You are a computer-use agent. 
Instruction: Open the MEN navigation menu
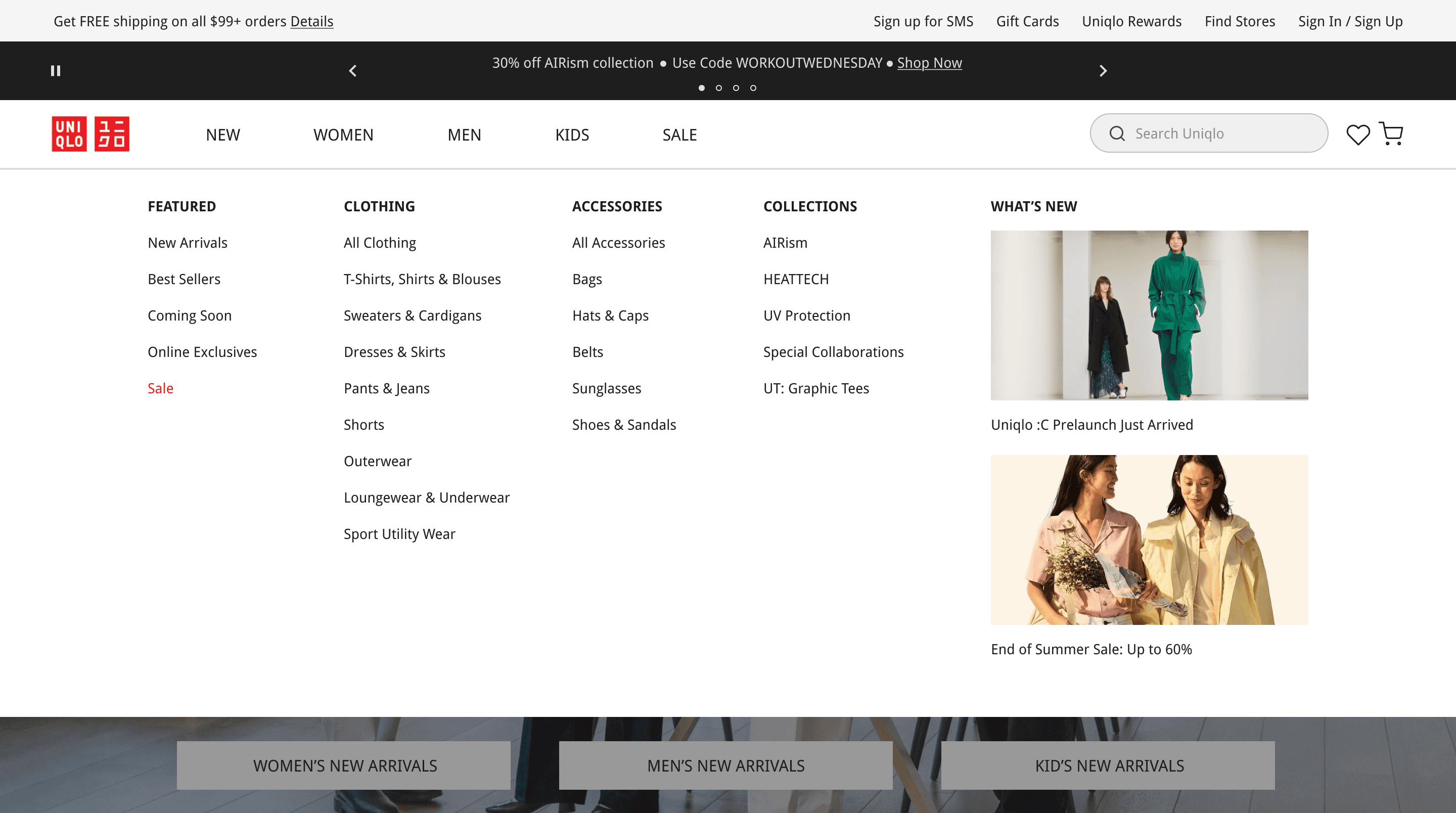point(464,134)
